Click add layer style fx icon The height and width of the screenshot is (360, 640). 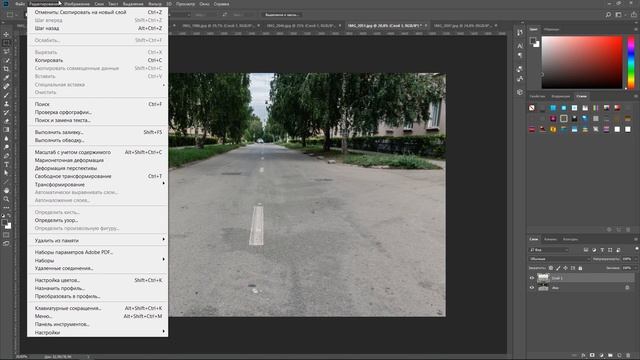coord(583,356)
